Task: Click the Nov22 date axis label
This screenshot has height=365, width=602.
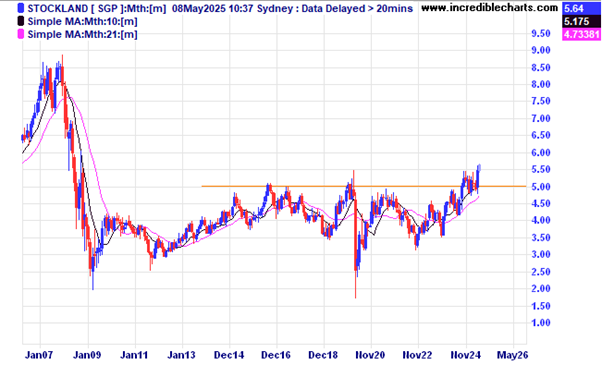Action: coord(418,355)
